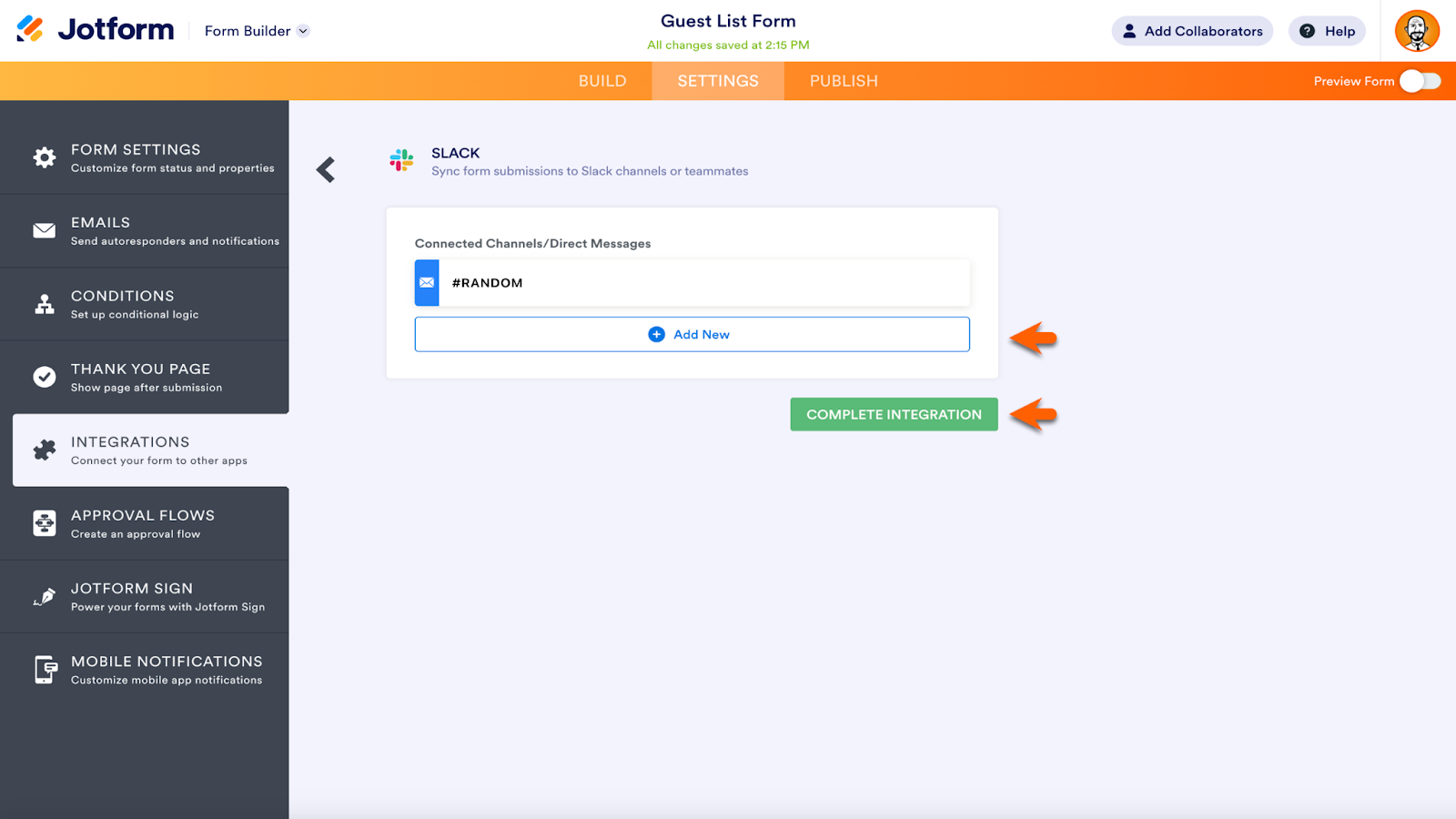This screenshot has width=1456, height=819.
Task: Toggle the Preview Form switch
Action: (x=1420, y=81)
